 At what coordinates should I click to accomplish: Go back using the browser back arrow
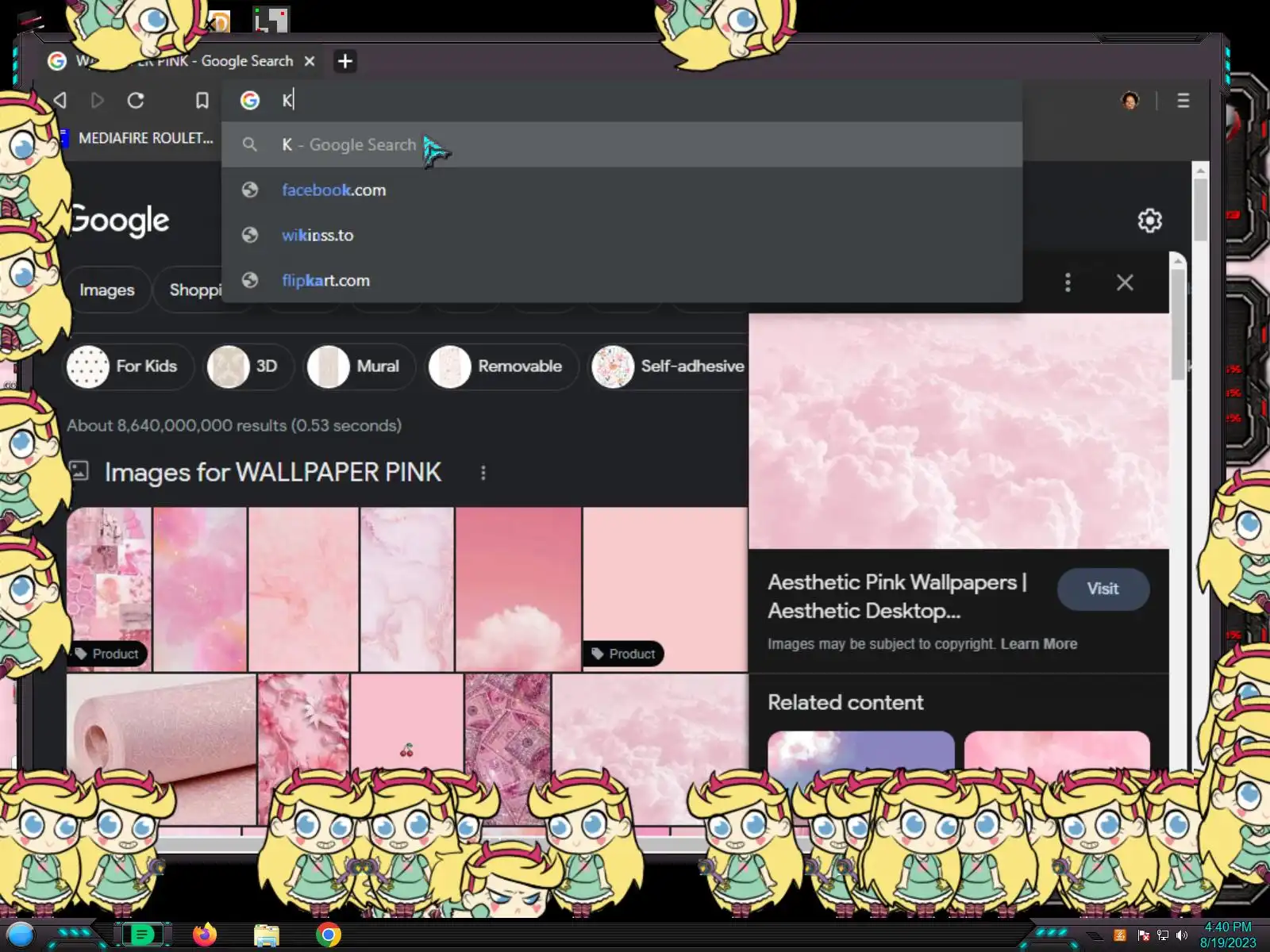coord(60,101)
